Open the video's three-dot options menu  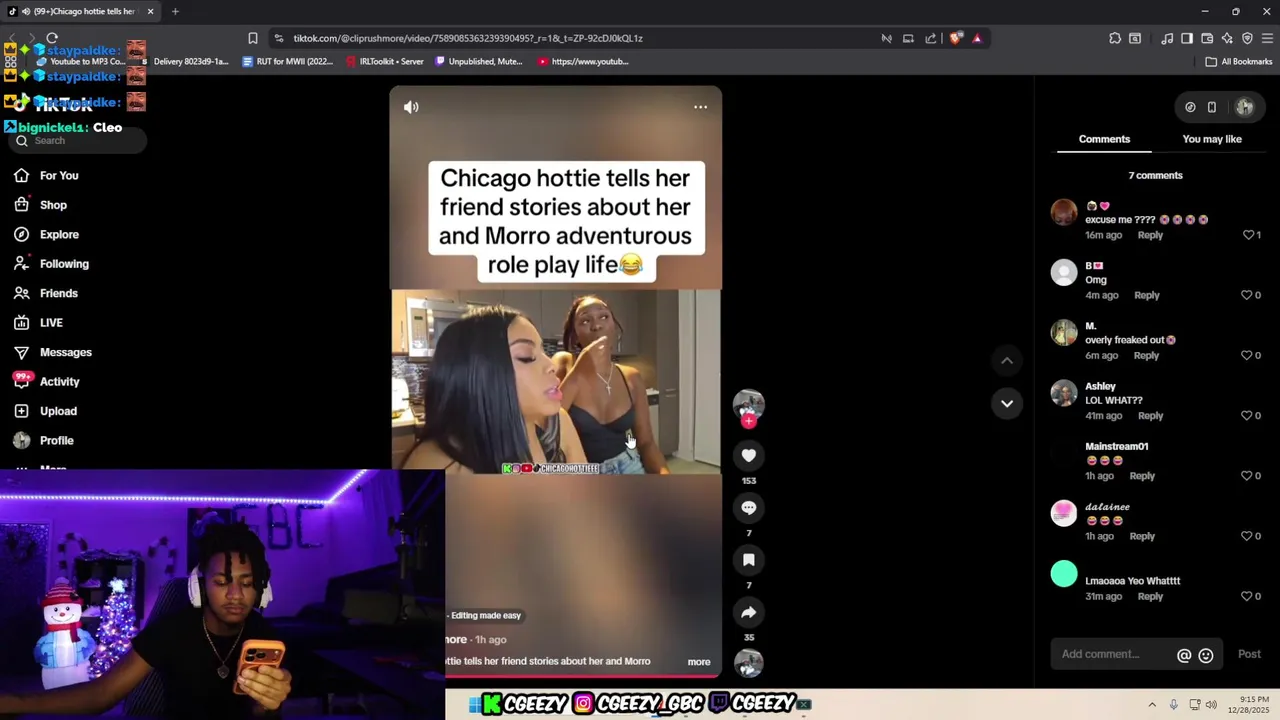(700, 107)
